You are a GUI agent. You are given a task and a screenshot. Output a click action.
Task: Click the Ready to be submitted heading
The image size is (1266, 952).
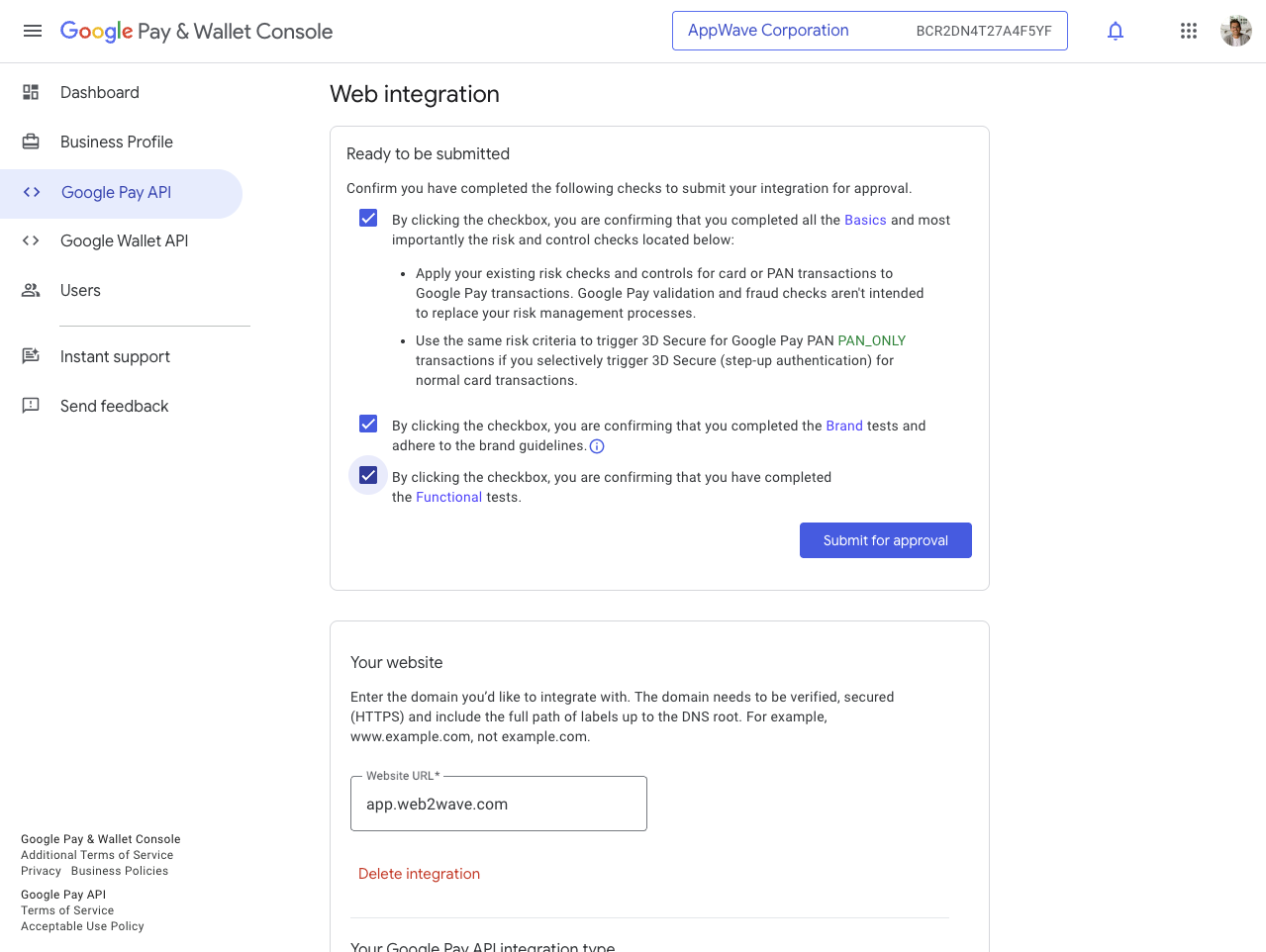coord(428,153)
